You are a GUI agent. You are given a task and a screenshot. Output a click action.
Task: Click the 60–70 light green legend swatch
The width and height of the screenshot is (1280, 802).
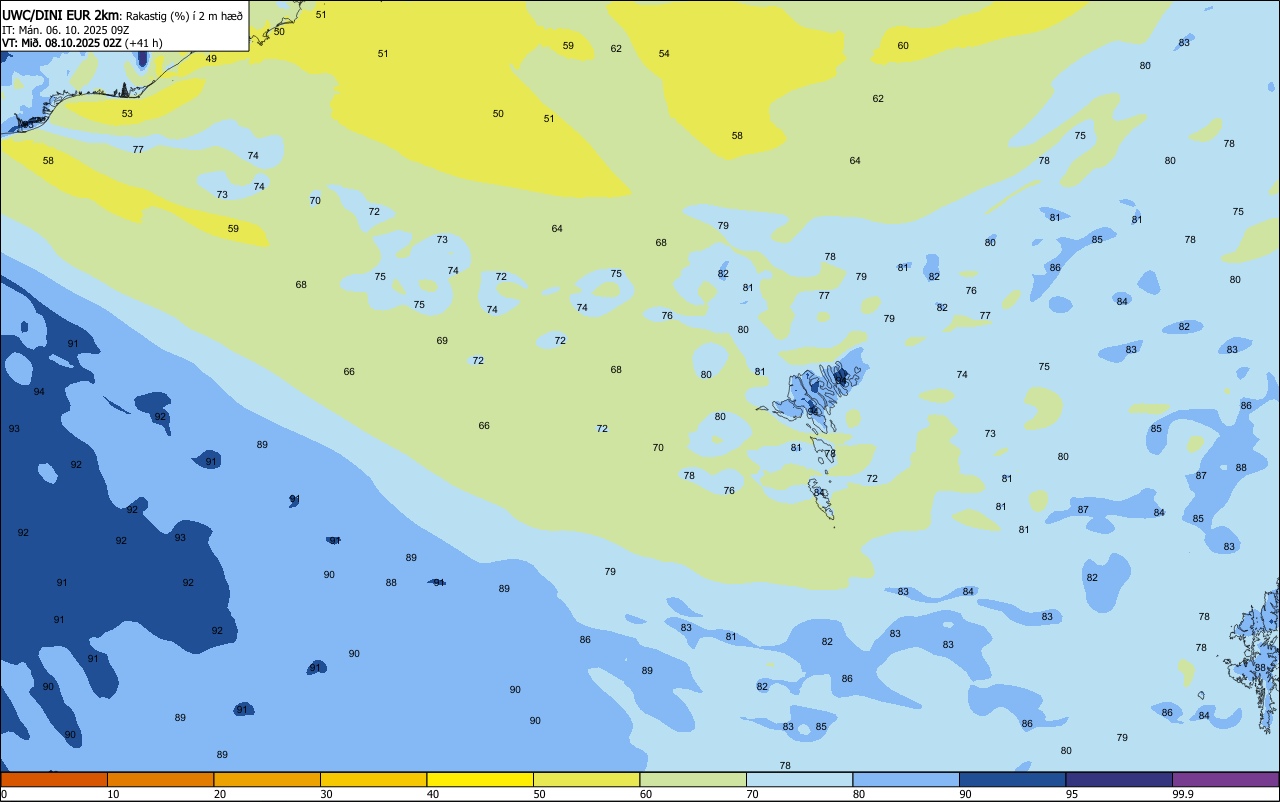693,779
